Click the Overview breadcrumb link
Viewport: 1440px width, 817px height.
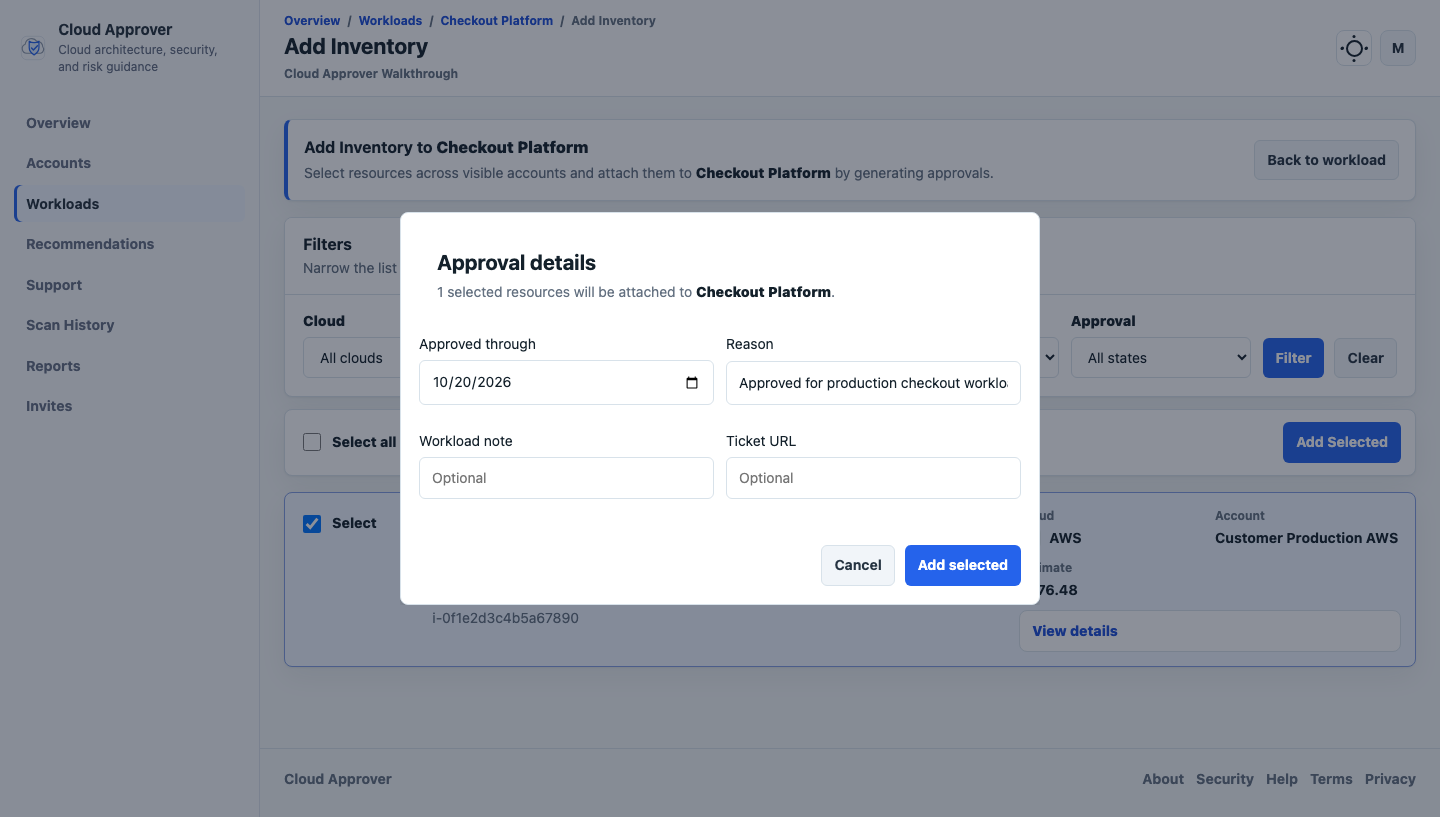coord(312,20)
